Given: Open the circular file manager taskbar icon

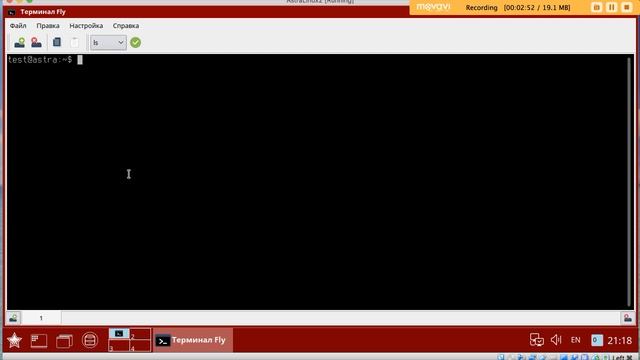Looking at the screenshot, I should pos(90,340).
